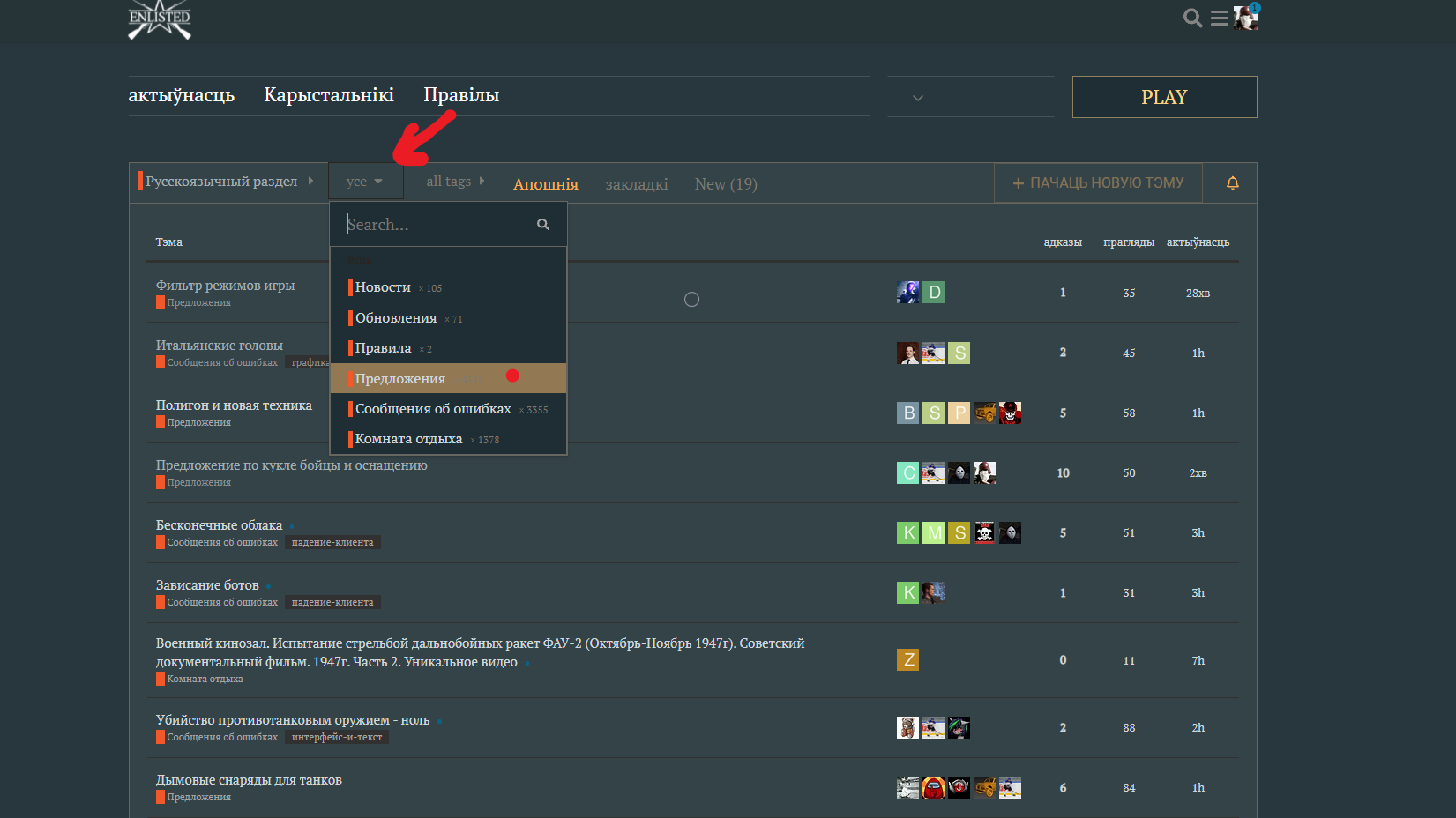Open the all tags dropdown
Image resolution: width=1456 pixels, height=818 pixels.
(x=455, y=182)
